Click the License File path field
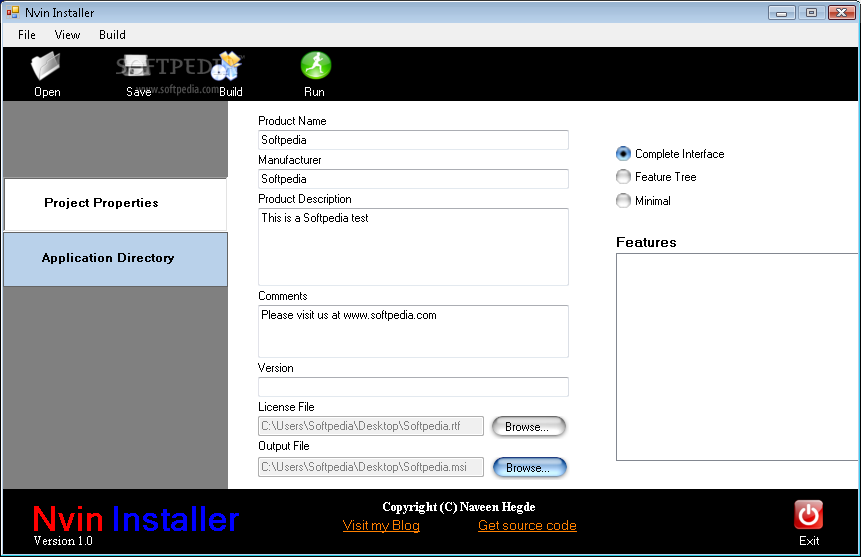 [x=371, y=426]
